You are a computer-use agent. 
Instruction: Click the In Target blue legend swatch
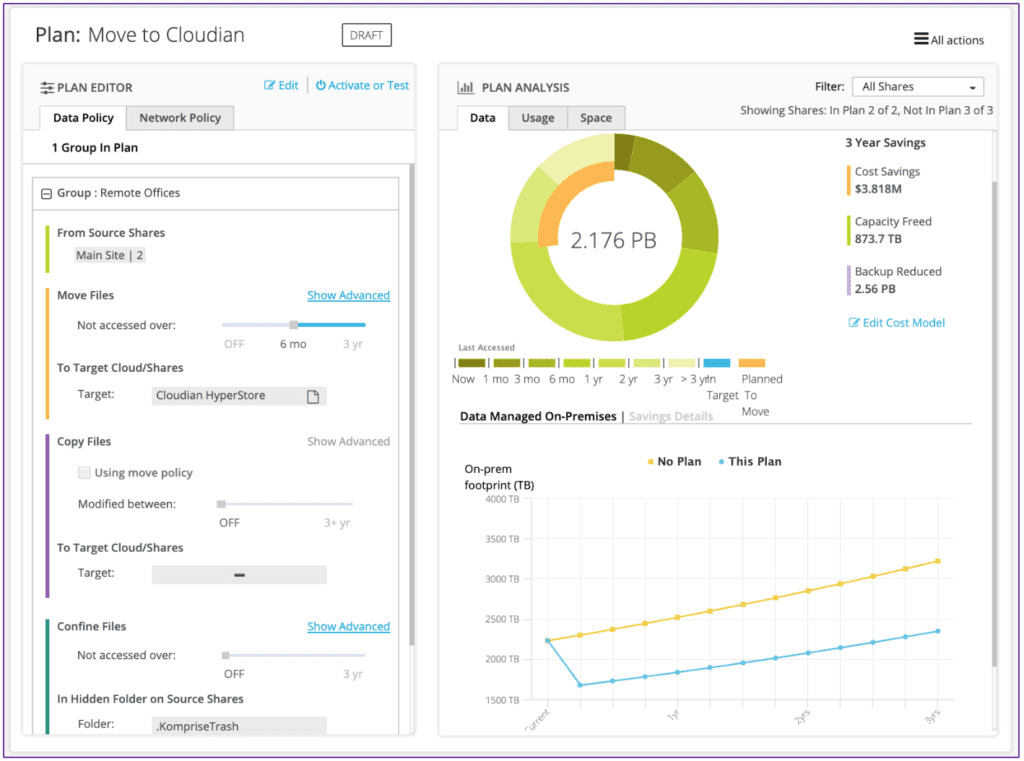coord(716,363)
